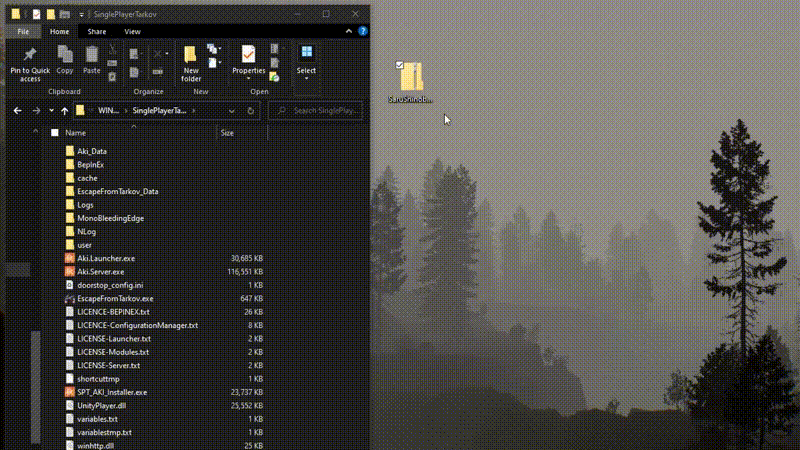This screenshot has height=450, width=800.
Task: Select the EscapeFromTarkov_Data folder
Action: pos(118,191)
